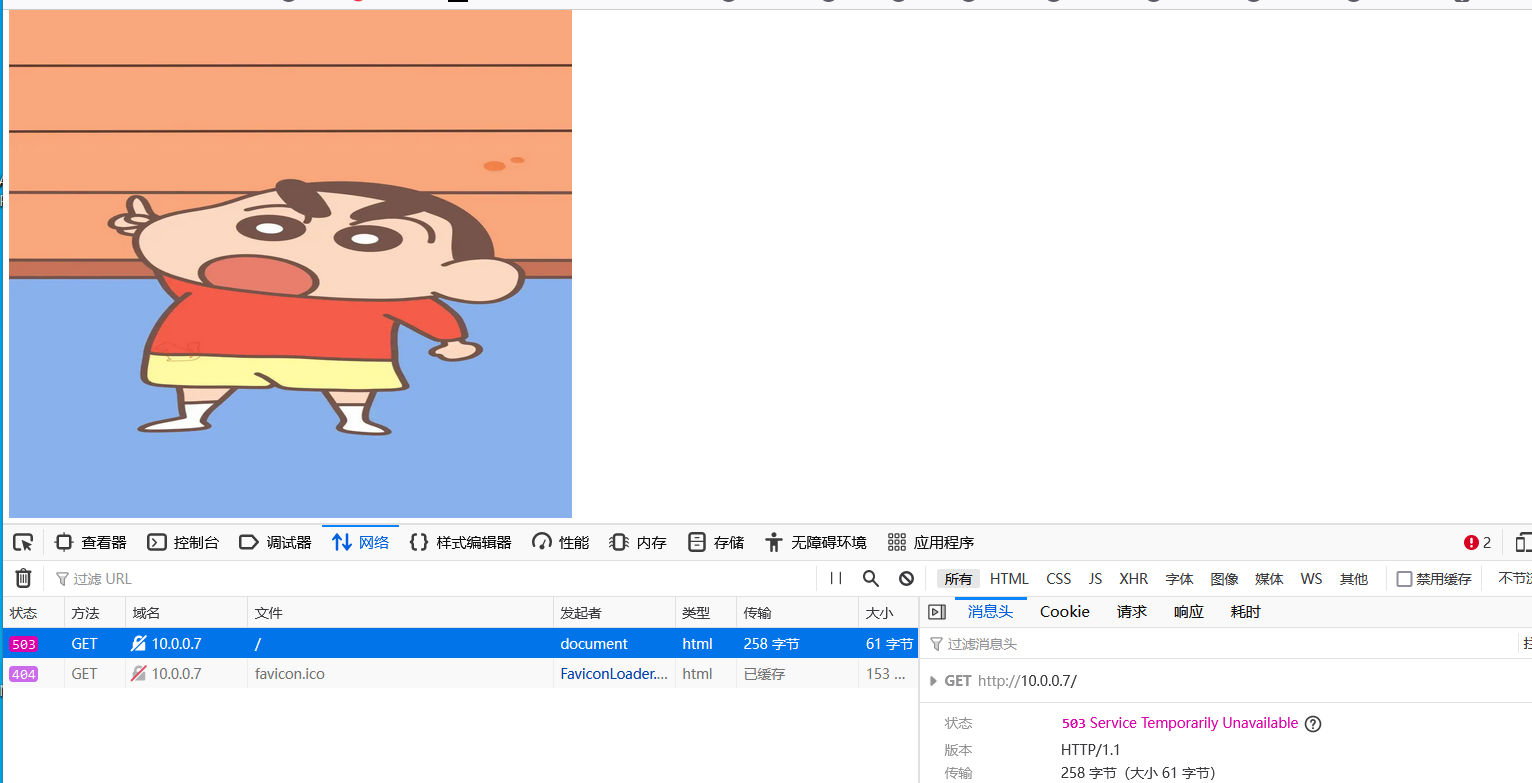Screen dimensions: 1532x783
Task: Click insecure lock icon in favicon.ico row
Action: 139,674
